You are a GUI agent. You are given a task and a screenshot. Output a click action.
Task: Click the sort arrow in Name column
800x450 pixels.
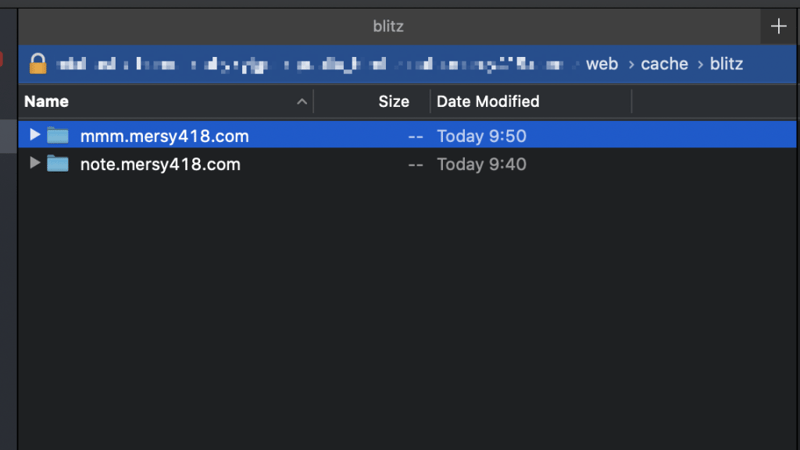pos(302,101)
